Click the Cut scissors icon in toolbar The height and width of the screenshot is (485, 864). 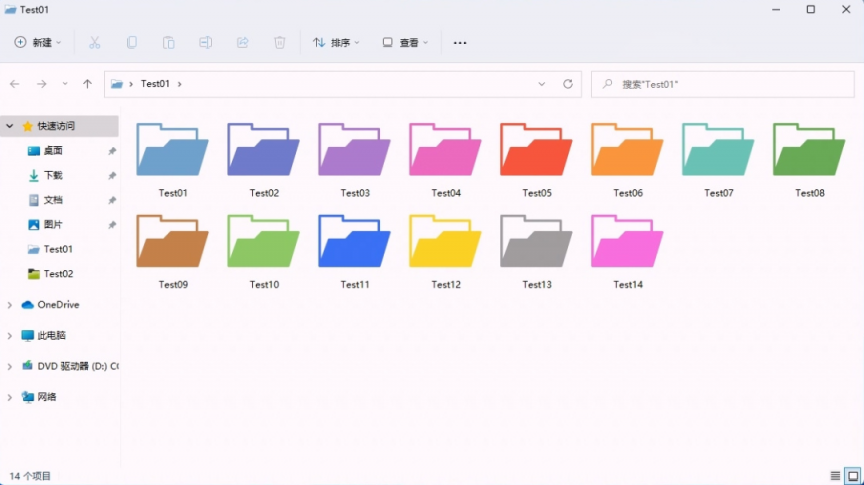(95, 43)
